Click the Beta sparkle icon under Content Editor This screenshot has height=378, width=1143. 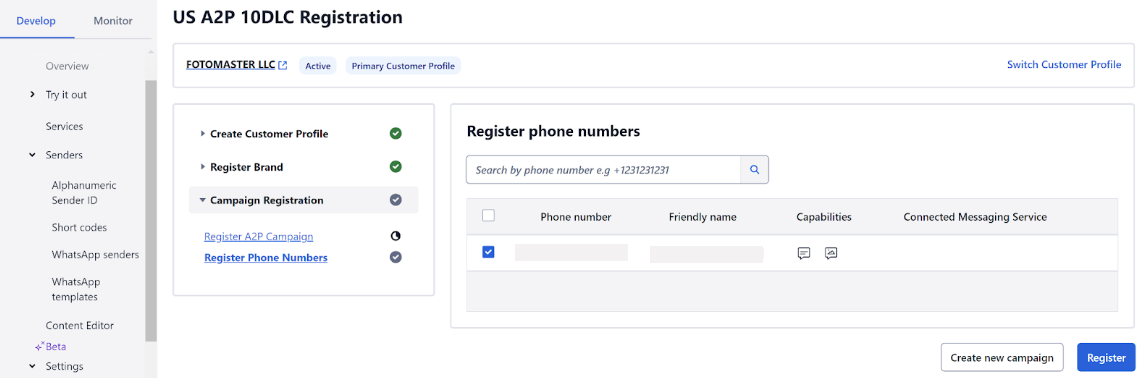point(39,347)
